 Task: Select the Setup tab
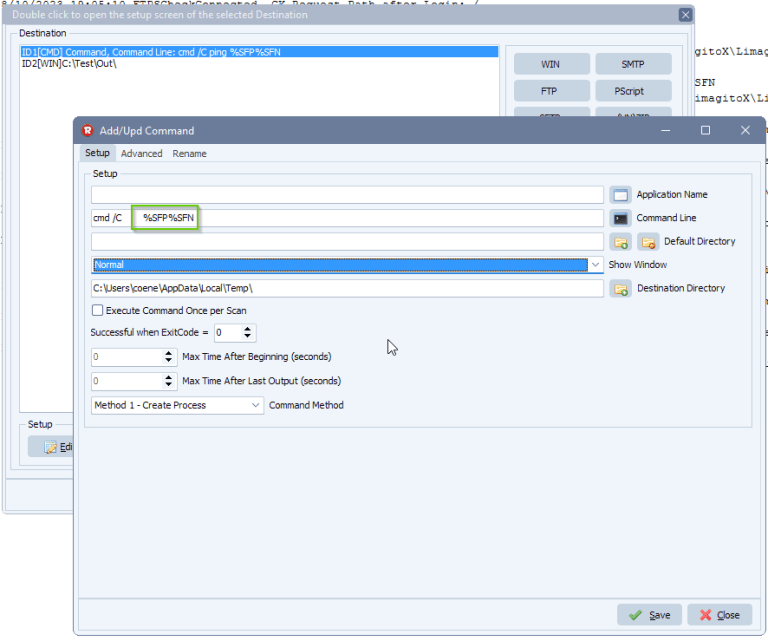97,153
